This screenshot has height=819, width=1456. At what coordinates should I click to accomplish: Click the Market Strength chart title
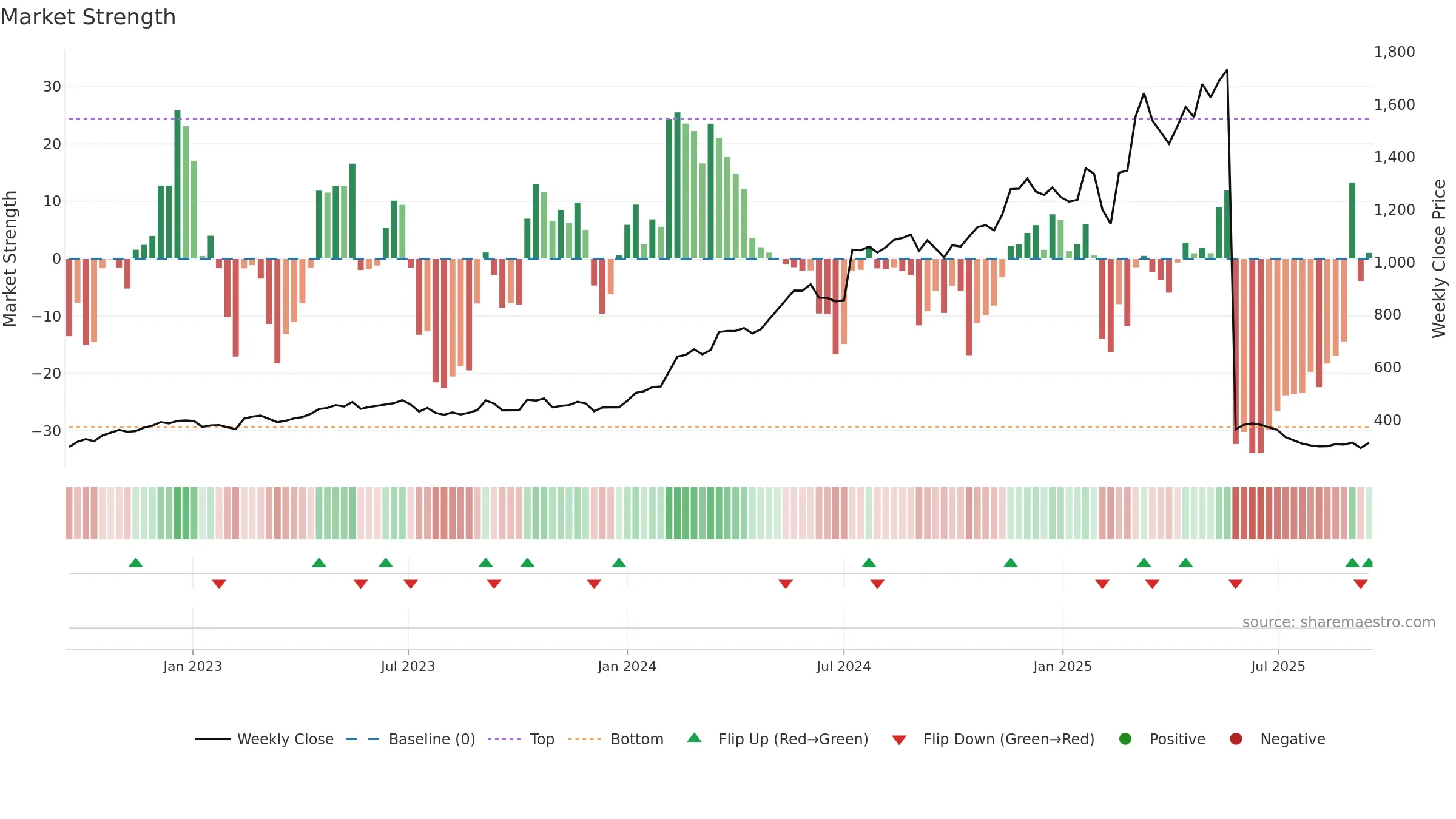pyautogui.click(x=88, y=17)
